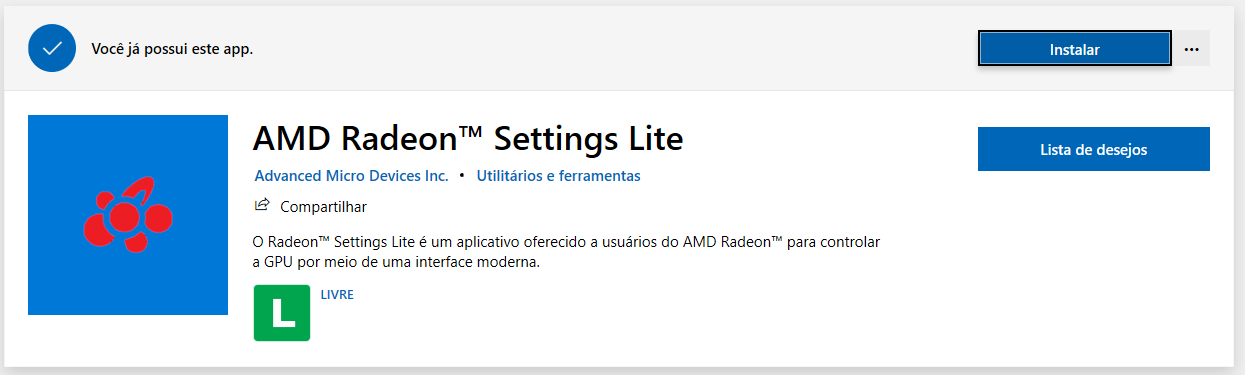Open Advanced Micro Devices Inc. publisher link
1245x375 pixels.
(351, 175)
